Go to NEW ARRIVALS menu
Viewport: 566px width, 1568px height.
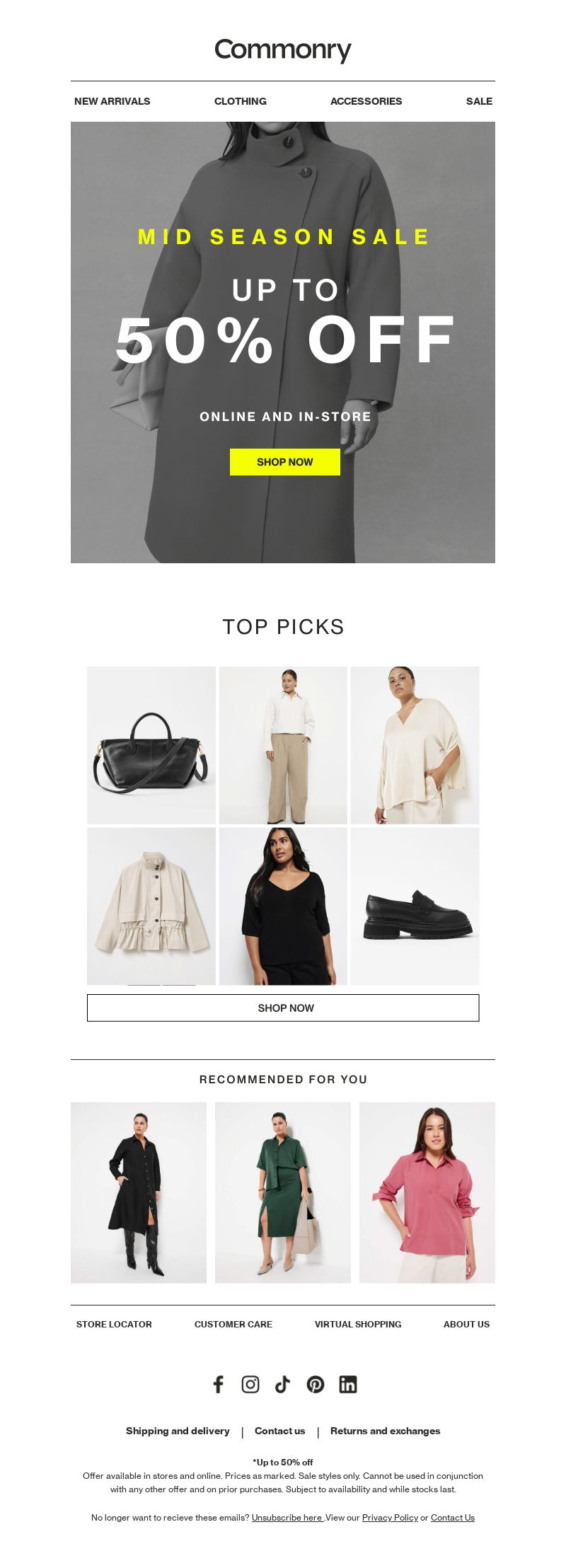point(112,101)
